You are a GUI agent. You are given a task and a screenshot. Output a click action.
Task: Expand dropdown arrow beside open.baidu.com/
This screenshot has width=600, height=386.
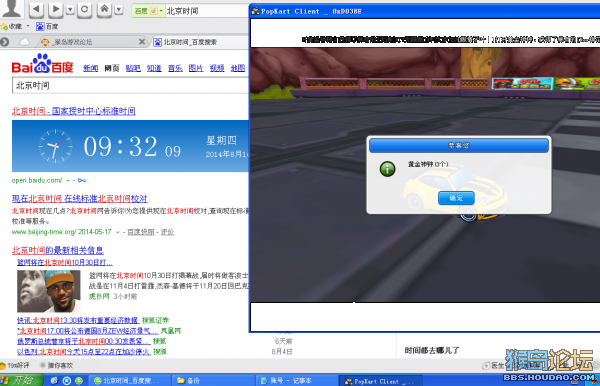[x=68, y=180]
